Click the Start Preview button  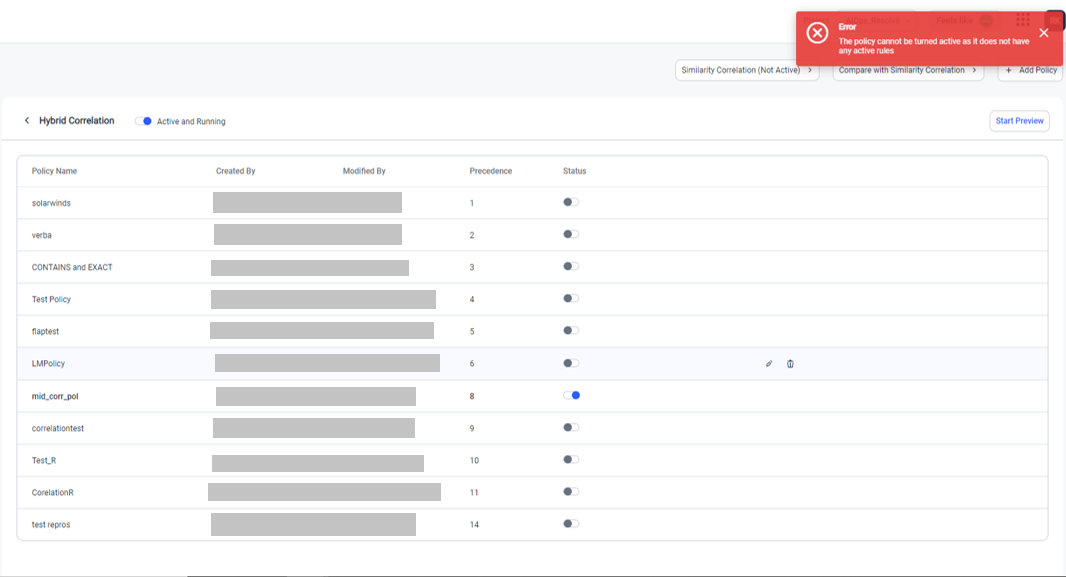1019,121
